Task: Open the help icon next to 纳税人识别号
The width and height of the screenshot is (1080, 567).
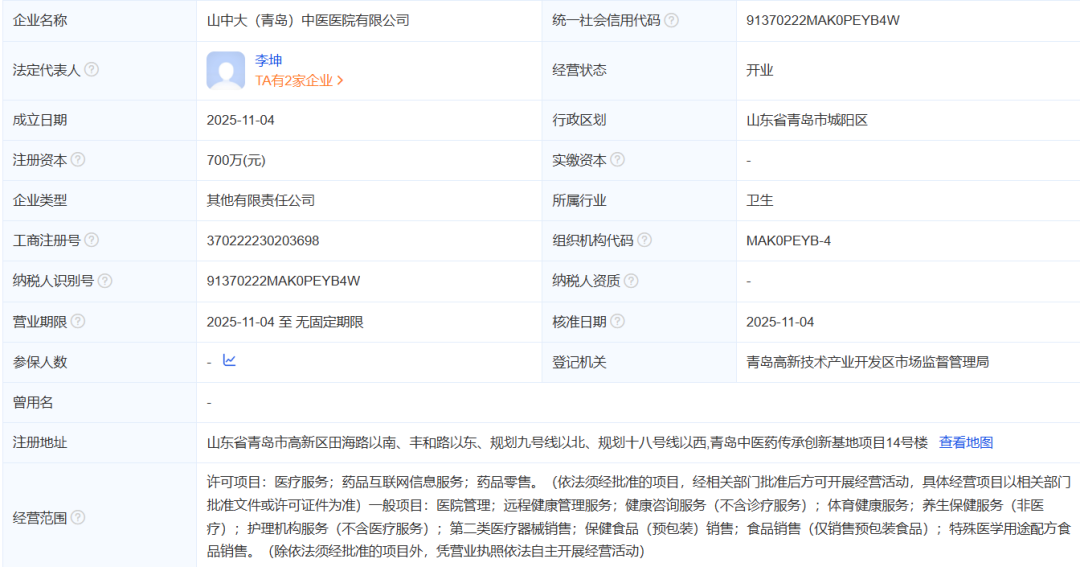Action: [x=105, y=280]
